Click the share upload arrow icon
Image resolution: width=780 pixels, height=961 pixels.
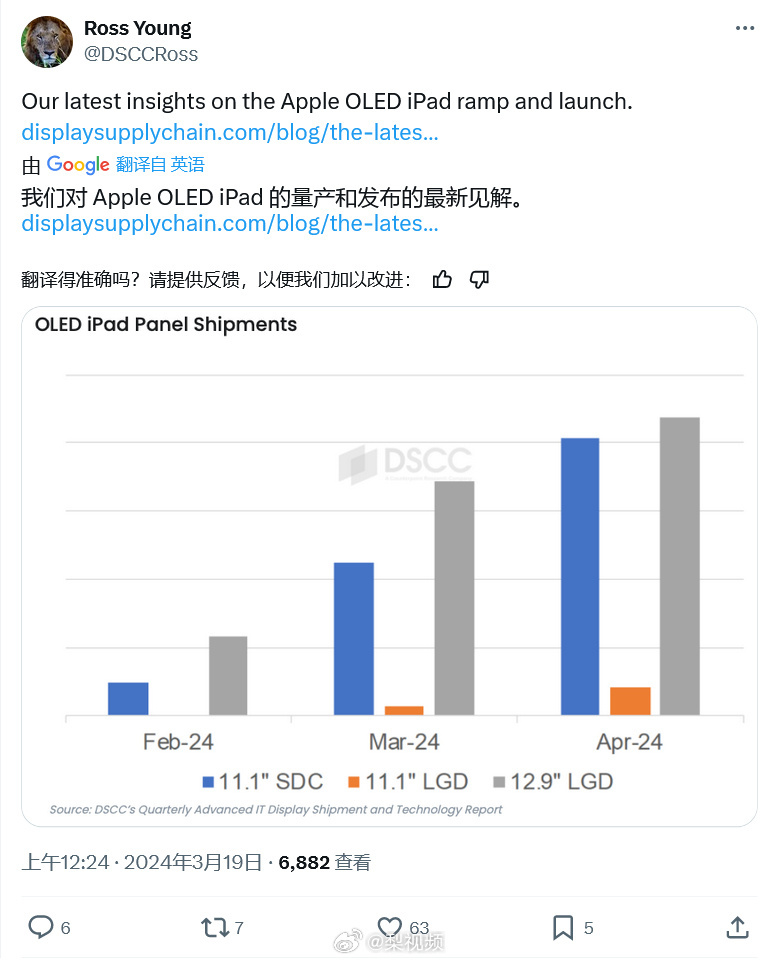tap(738, 927)
